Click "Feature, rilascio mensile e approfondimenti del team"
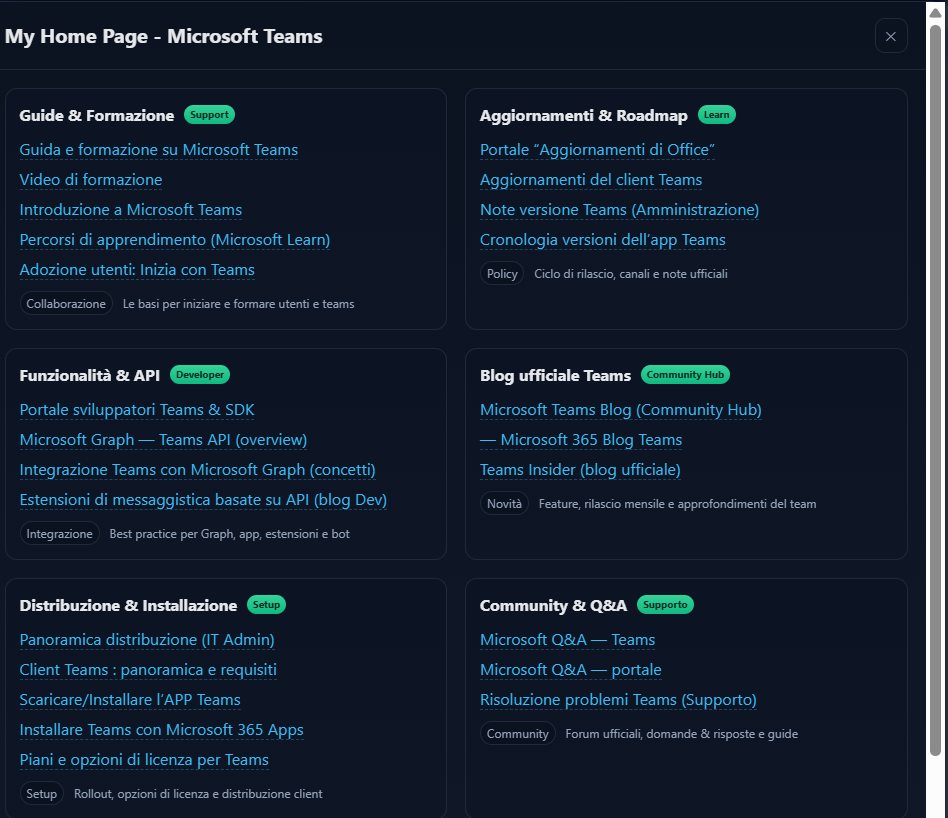 click(677, 504)
